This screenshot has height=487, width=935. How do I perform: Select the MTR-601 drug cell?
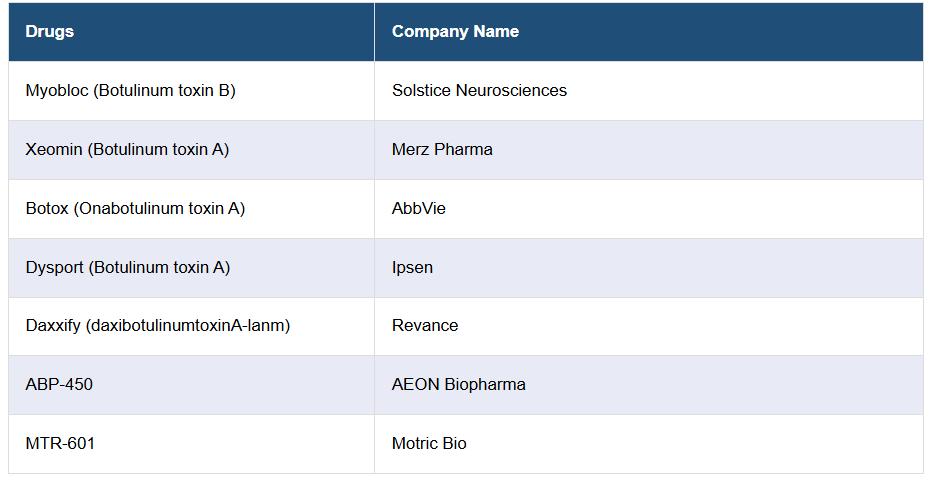point(60,444)
